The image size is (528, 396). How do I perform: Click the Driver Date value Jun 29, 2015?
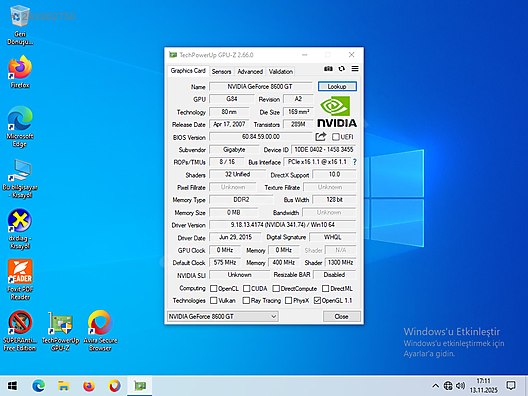tap(235, 237)
